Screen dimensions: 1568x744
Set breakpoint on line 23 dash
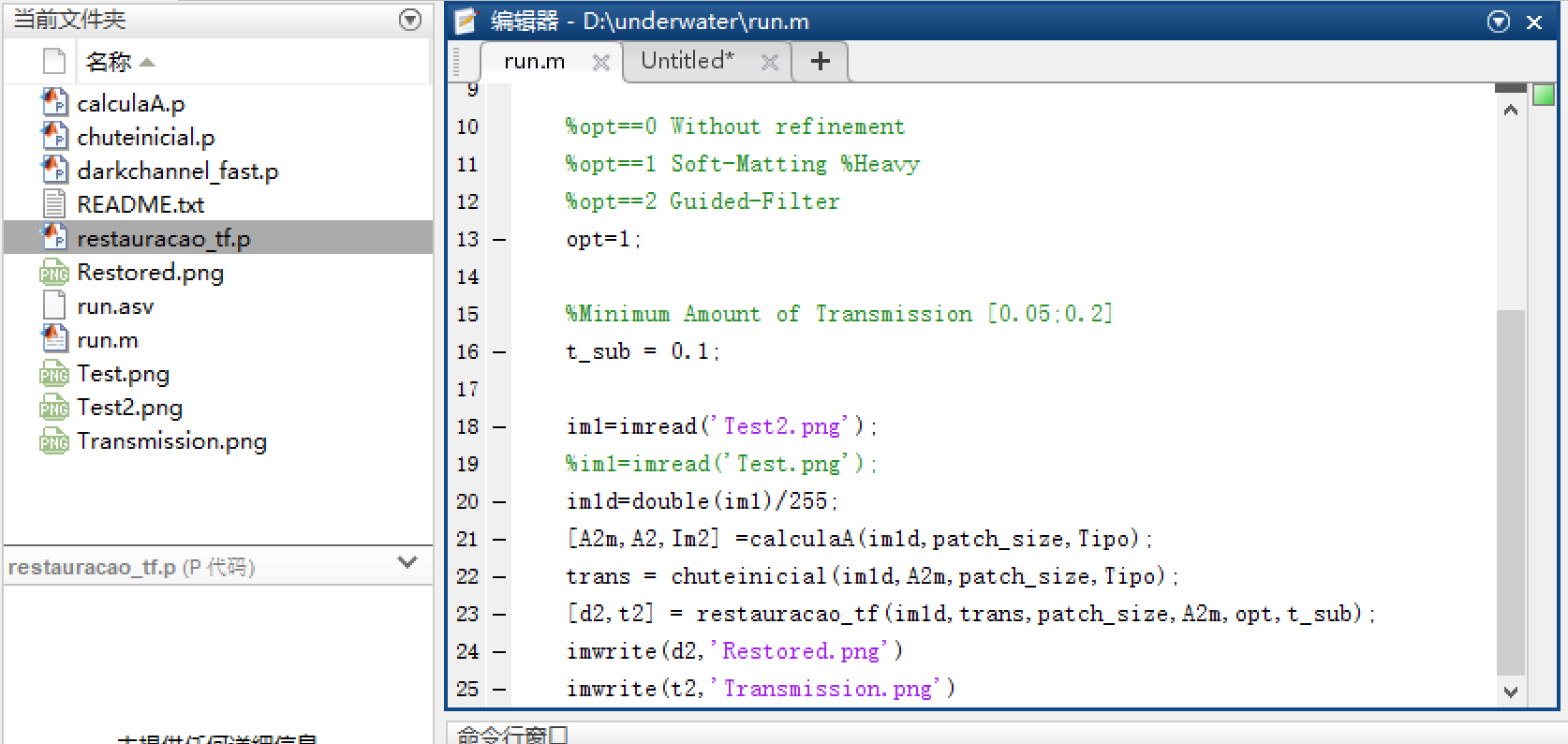[x=499, y=615]
